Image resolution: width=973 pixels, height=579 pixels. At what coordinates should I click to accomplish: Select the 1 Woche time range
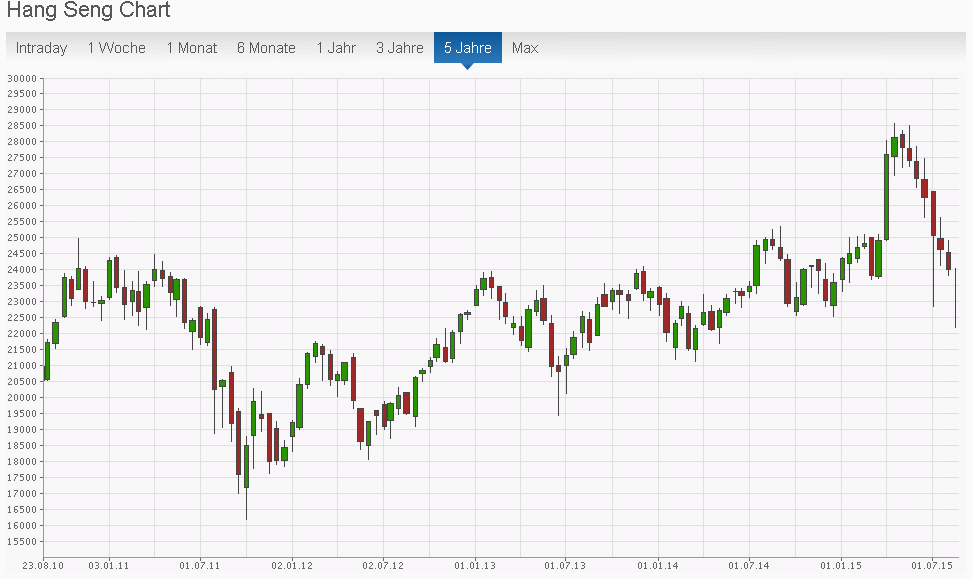point(116,48)
